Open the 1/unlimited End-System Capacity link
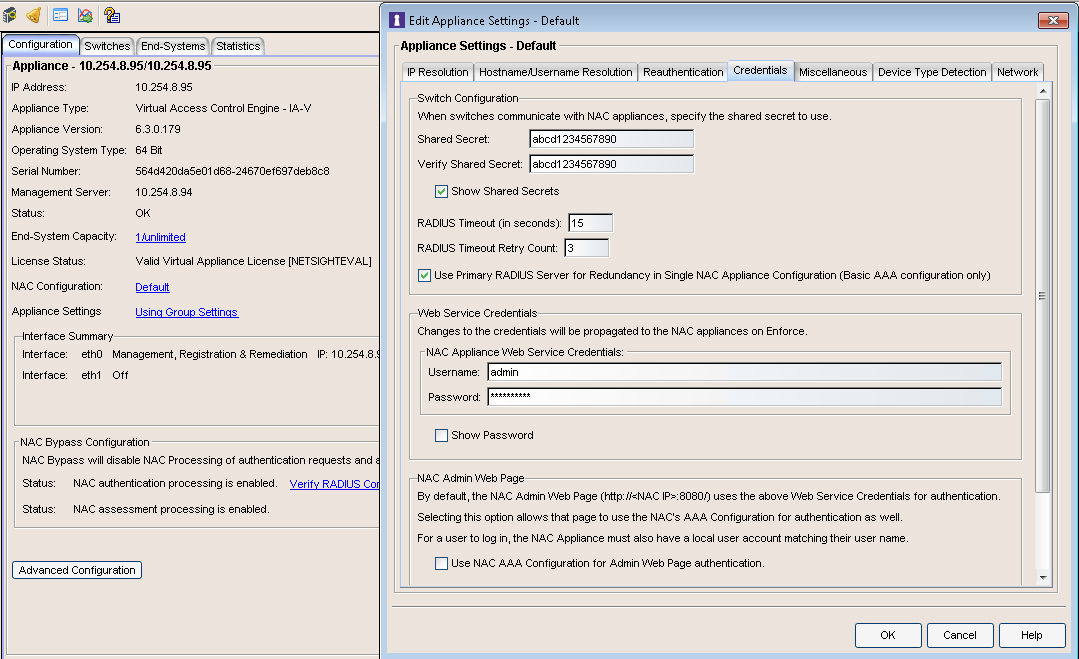The height and width of the screenshot is (659, 1079). pos(160,237)
